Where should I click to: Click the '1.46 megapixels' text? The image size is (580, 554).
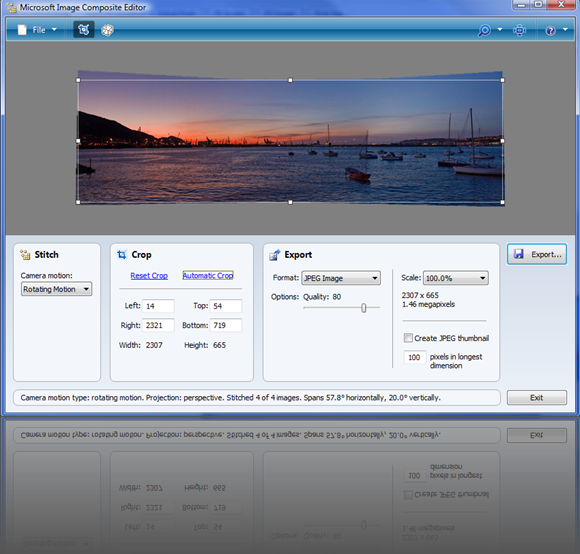(428, 304)
